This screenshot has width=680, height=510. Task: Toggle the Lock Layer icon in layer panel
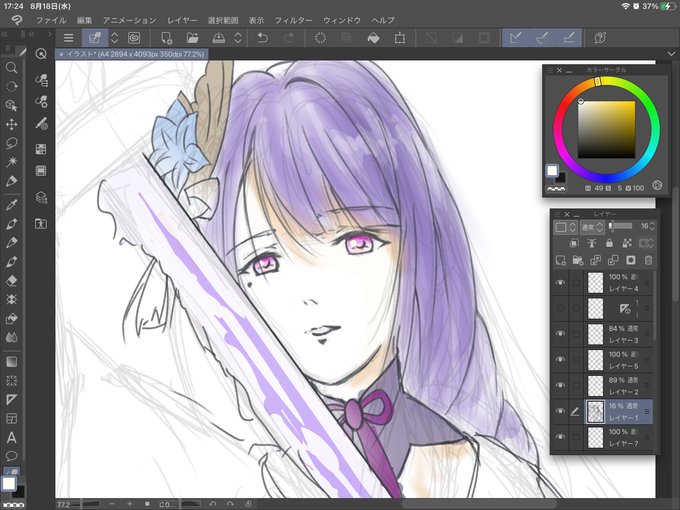(x=609, y=243)
